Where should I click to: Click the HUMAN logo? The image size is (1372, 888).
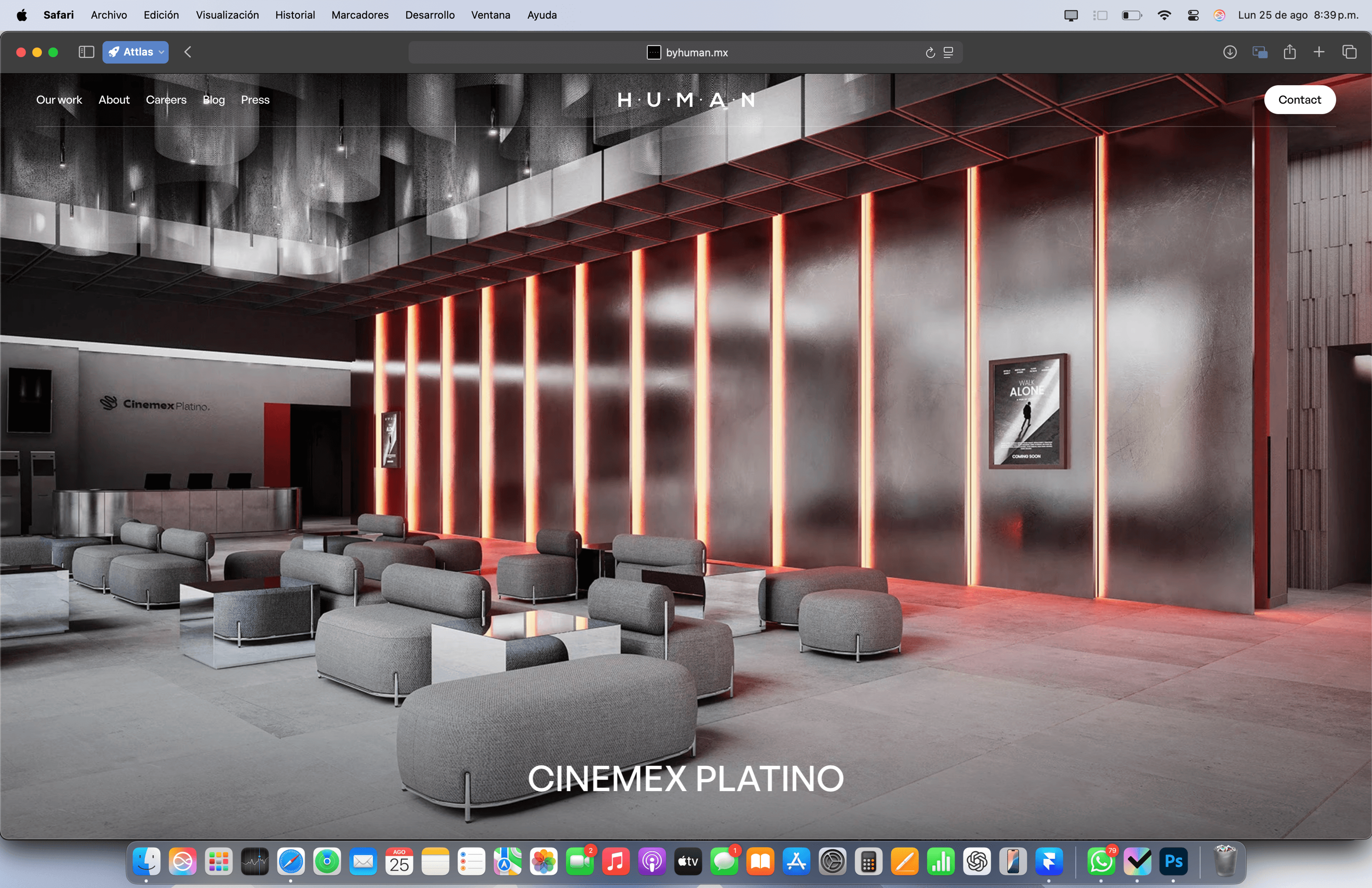[x=685, y=100]
